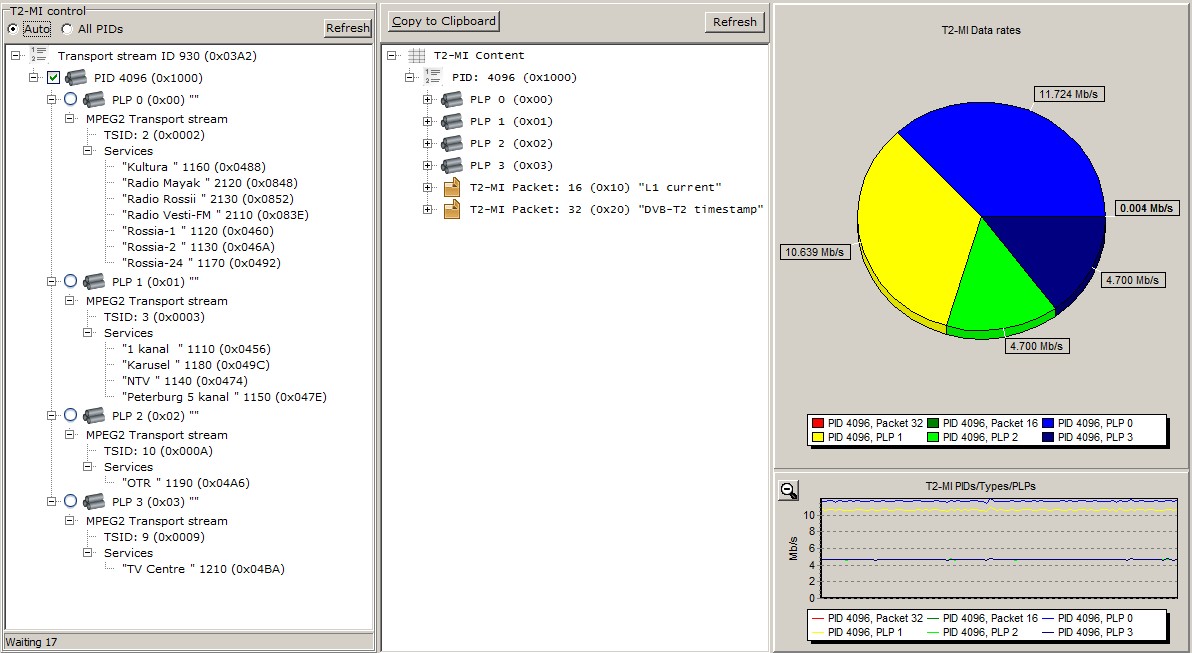Expand PLP 3 (0x03) node in middle panel
Image resolution: width=1192 pixels, height=653 pixels.
pos(428,166)
